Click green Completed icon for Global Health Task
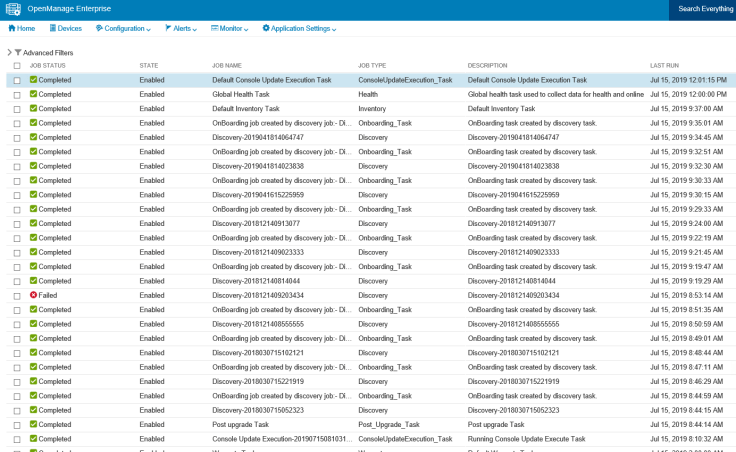Screen dimensions: 736x452 (x=33, y=94)
